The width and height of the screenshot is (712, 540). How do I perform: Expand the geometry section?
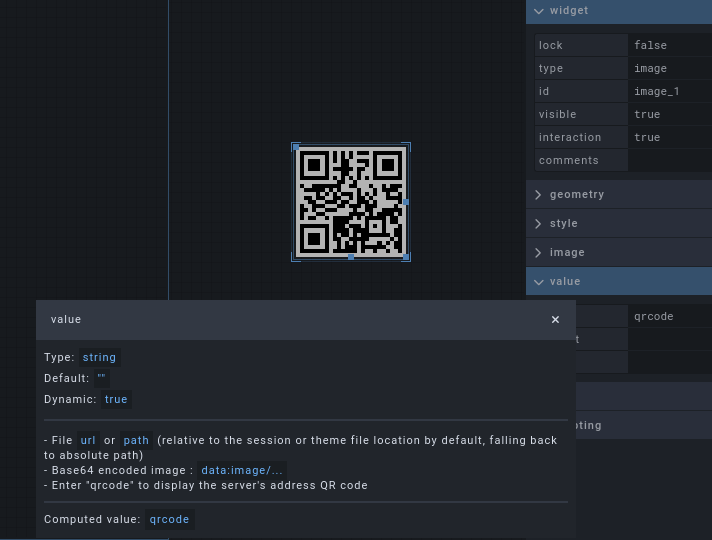(x=619, y=194)
